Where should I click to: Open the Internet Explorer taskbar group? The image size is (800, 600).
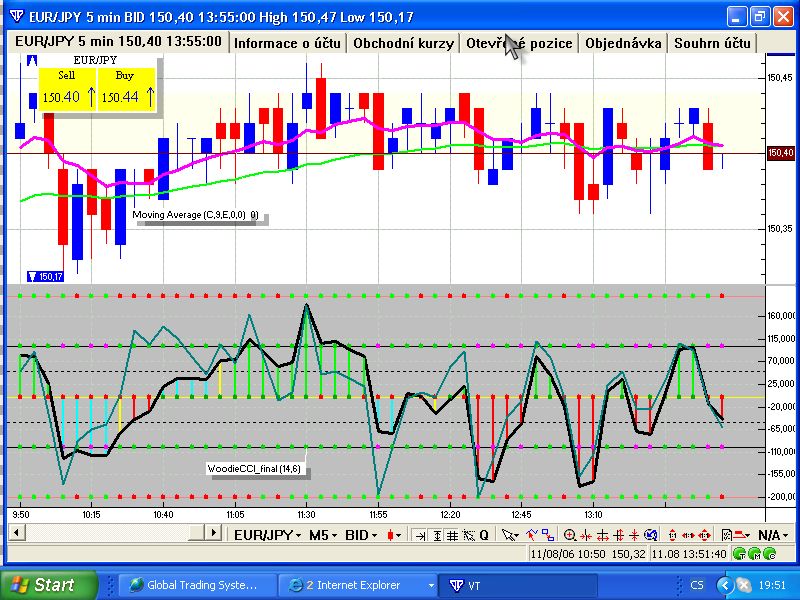pos(357,585)
